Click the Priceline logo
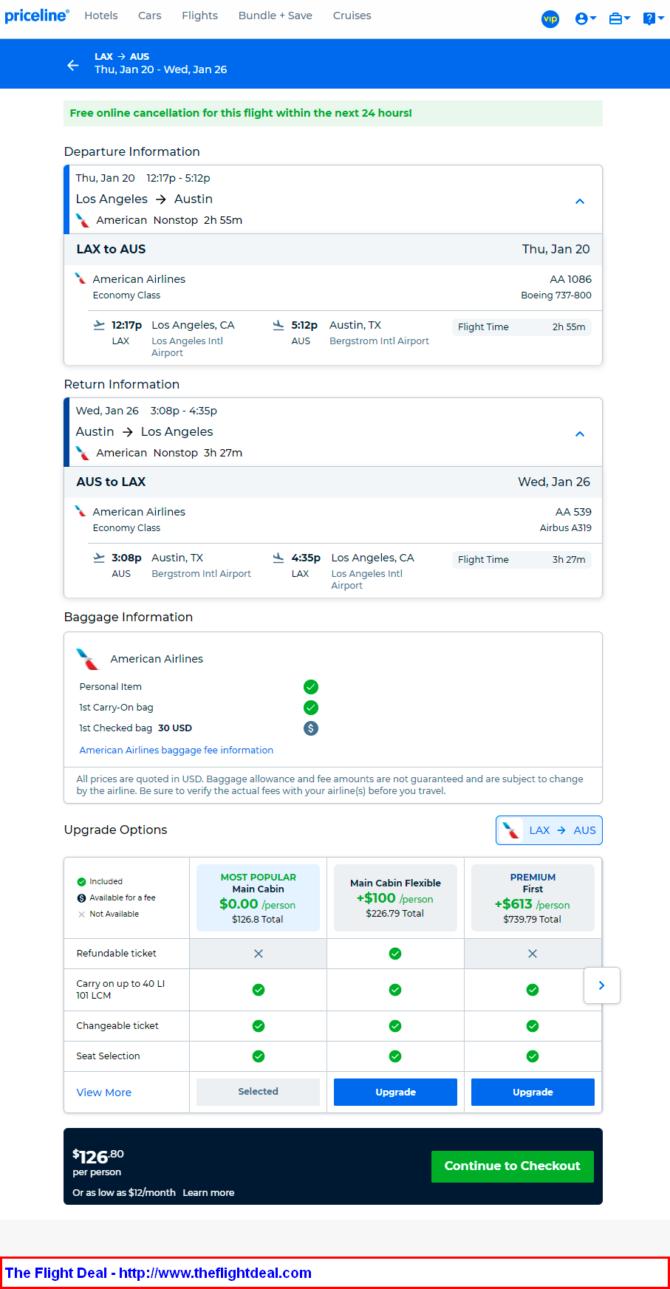 37,16
